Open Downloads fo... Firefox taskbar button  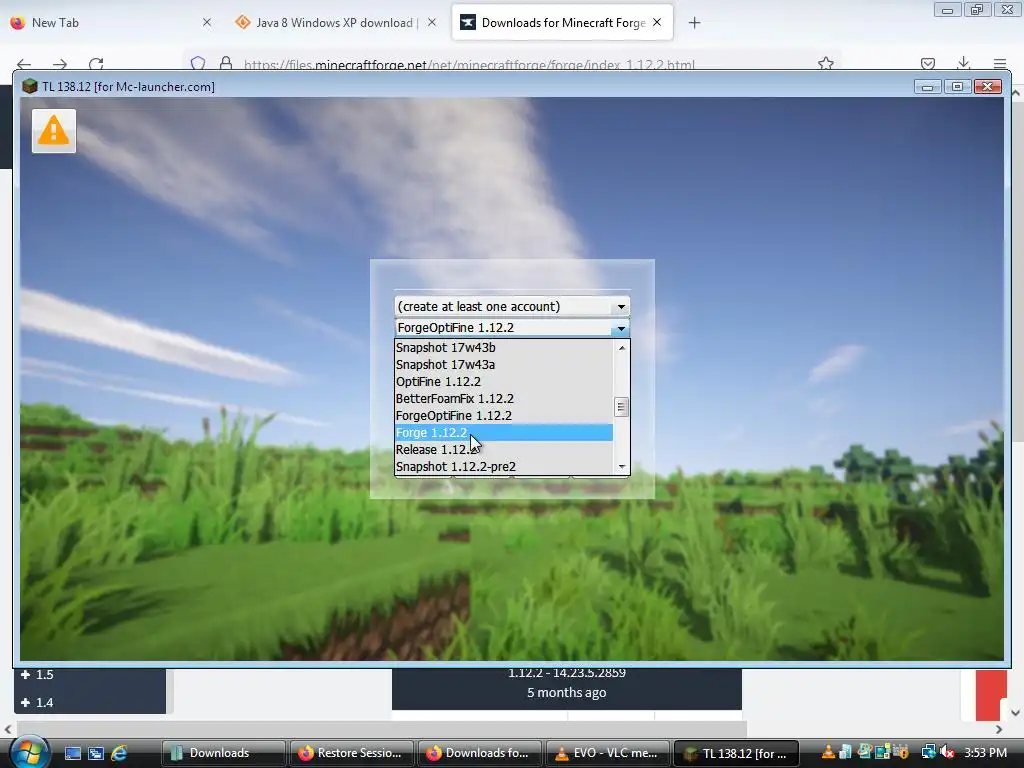pyautogui.click(x=479, y=753)
